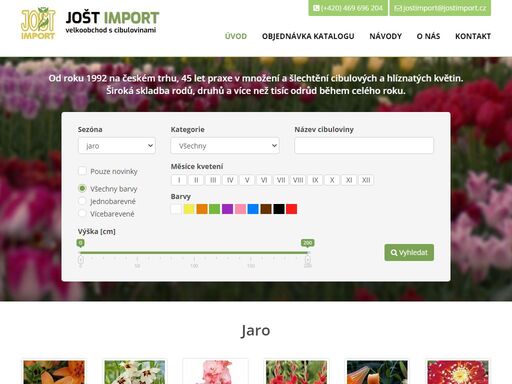
Task: Click the email address button
Action: coord(440,8)
